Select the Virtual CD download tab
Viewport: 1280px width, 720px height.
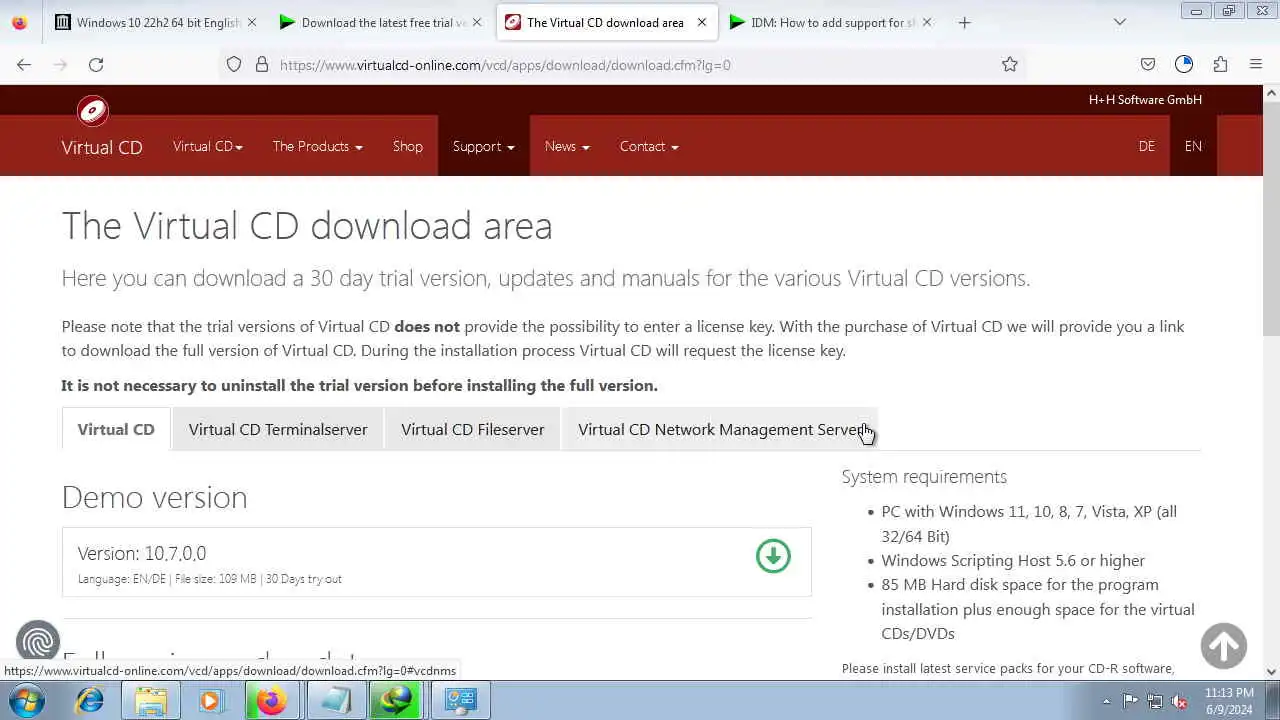point(116,429)
